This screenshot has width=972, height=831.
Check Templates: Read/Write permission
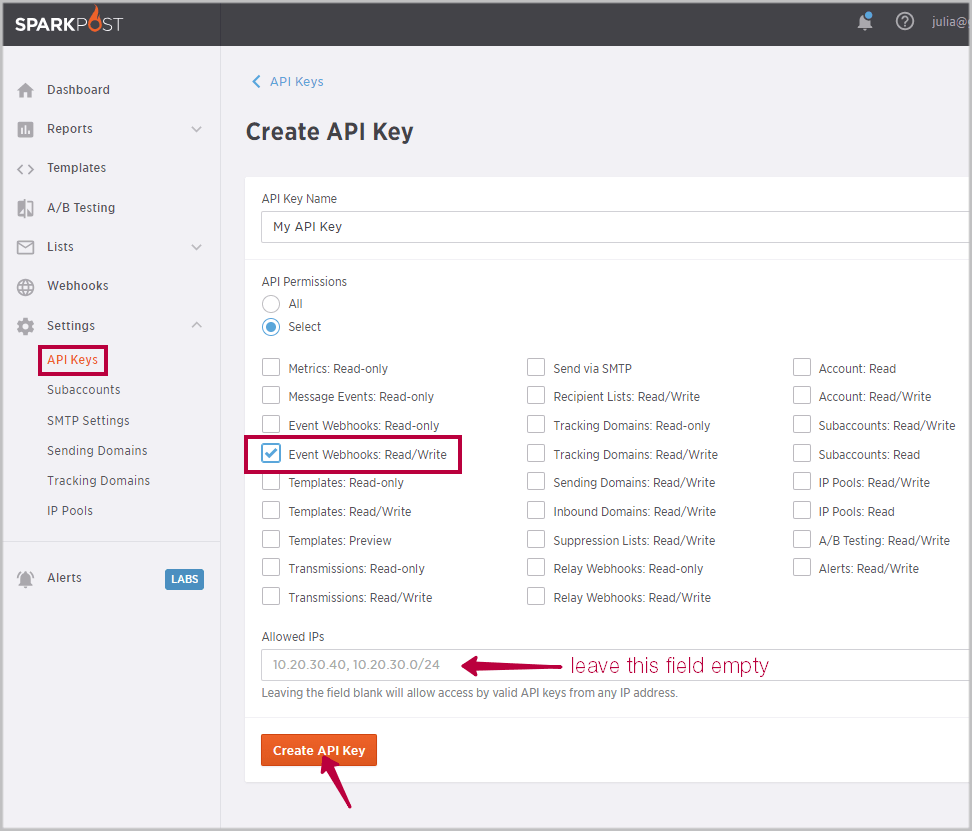[271, 511]
